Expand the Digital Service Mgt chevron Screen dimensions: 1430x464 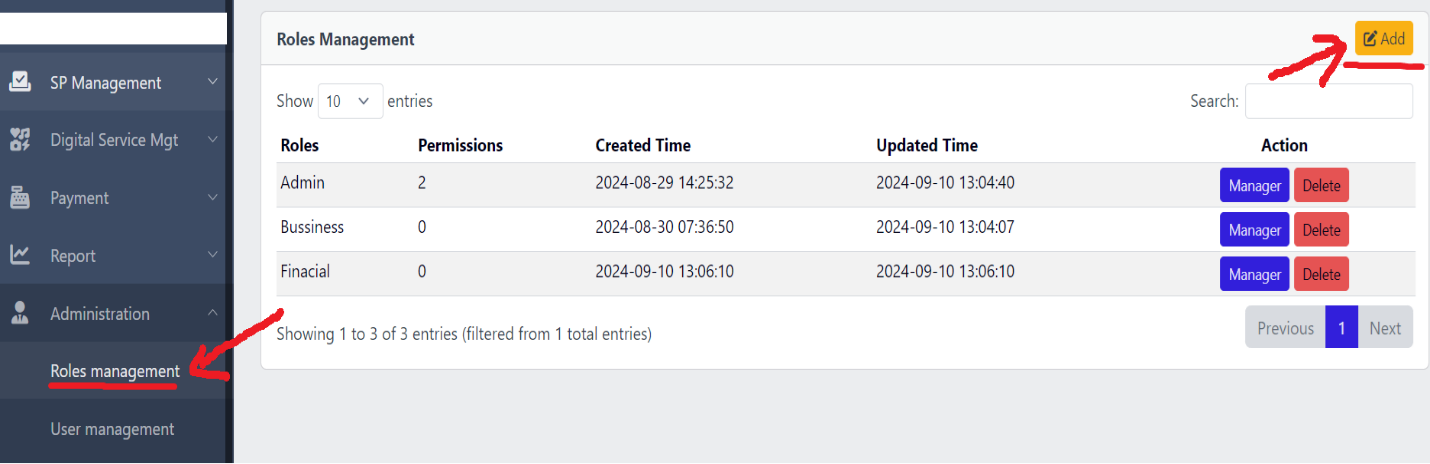(x=212, y=140)
